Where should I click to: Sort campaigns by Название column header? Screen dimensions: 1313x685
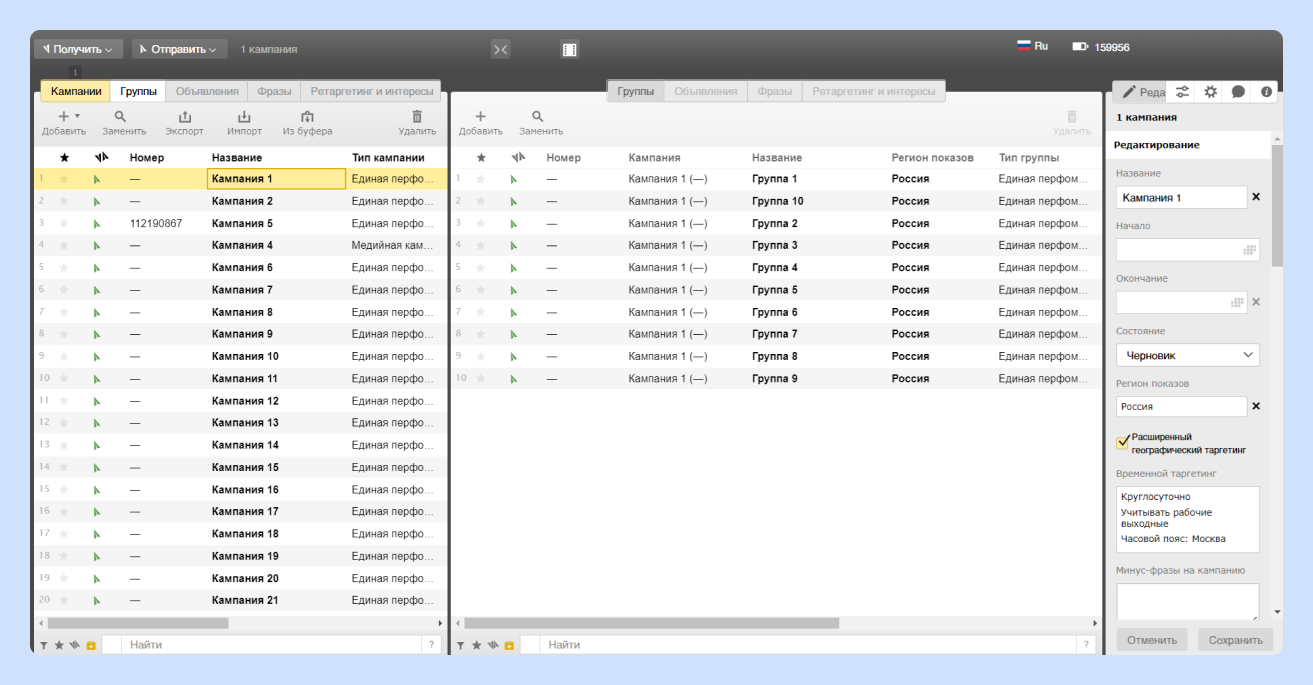coord(237,158)
